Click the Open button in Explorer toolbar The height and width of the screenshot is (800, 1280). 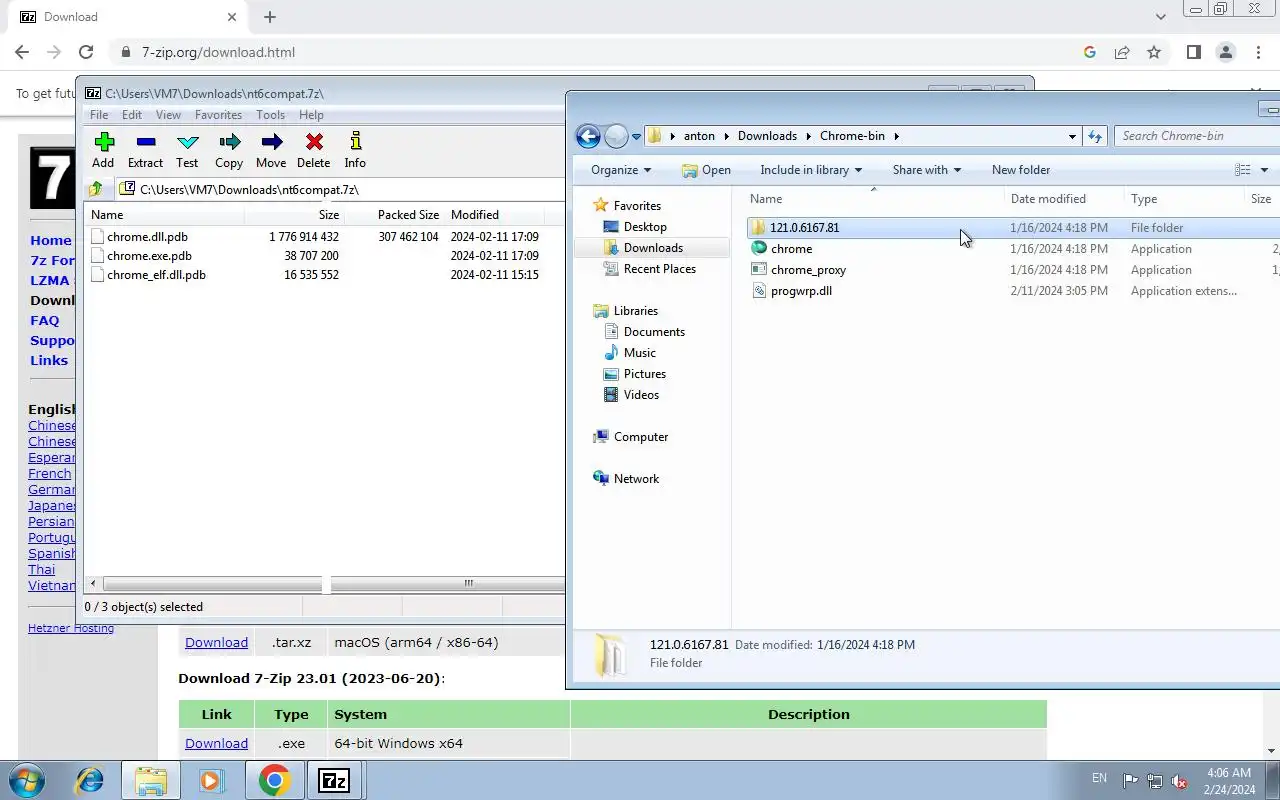coord(707,170)
